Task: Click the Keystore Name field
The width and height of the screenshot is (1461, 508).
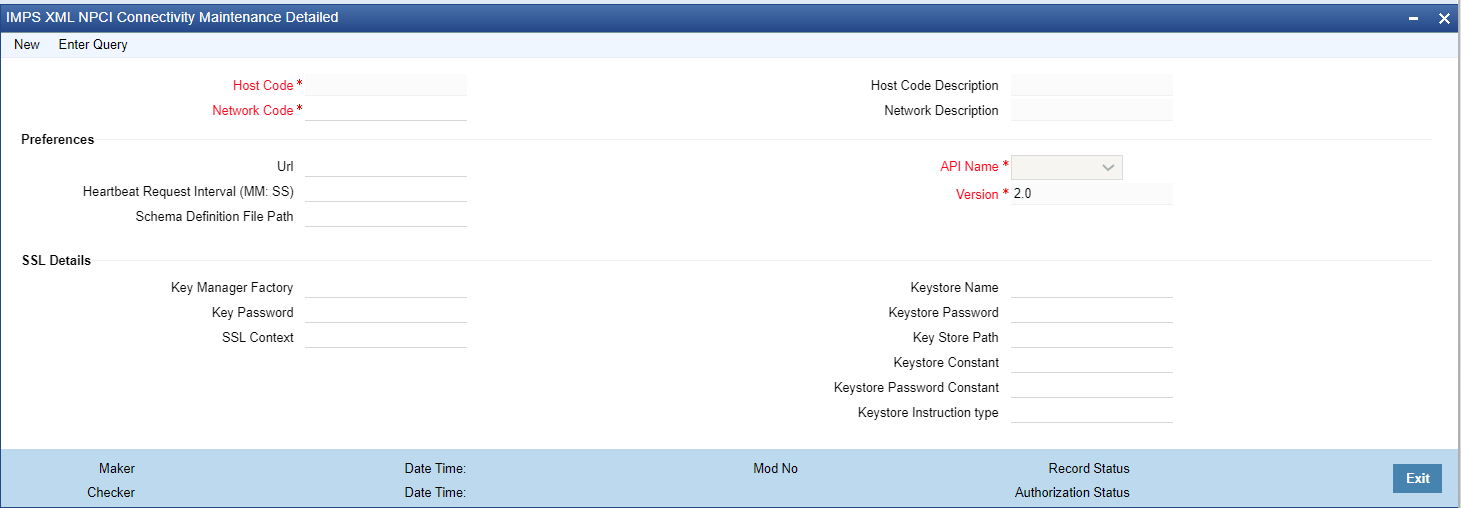Action: (x=1092, y=287)
